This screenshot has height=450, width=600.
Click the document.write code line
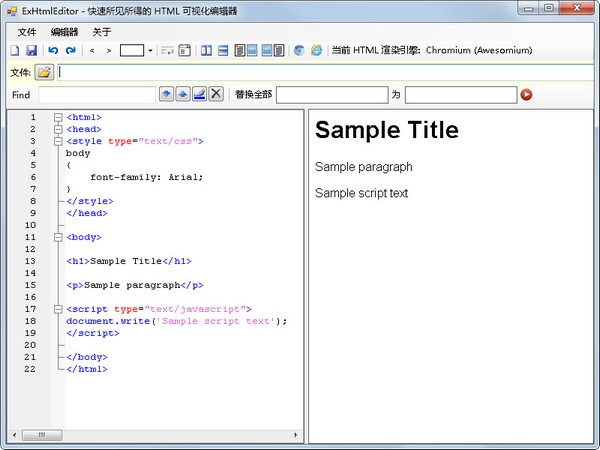tap(176, 321)
